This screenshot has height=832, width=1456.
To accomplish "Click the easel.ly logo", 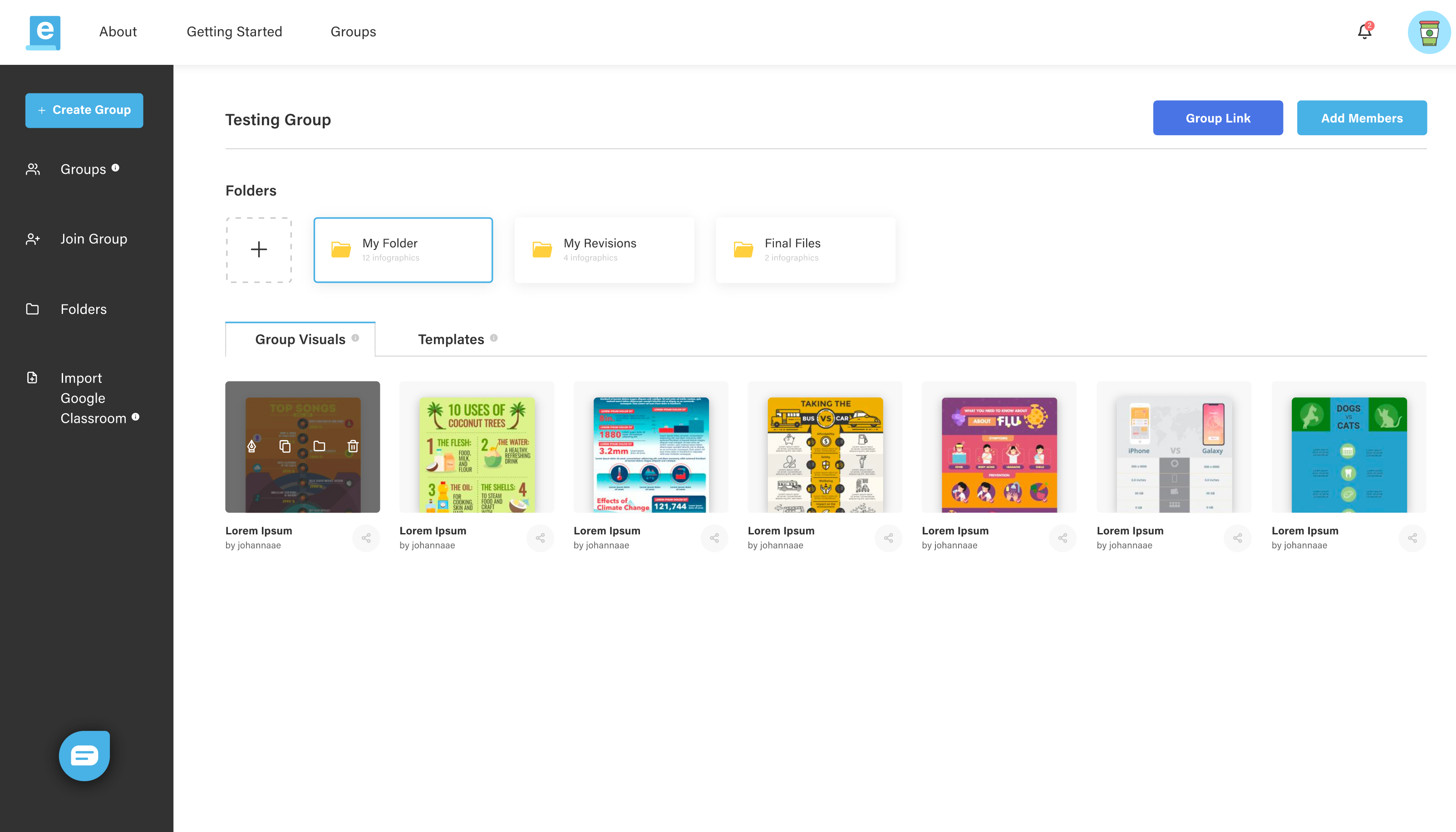I will 44,33.
